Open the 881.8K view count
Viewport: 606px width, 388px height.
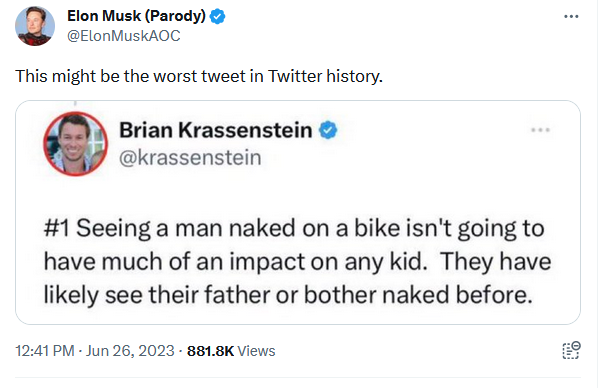point(211,351)
